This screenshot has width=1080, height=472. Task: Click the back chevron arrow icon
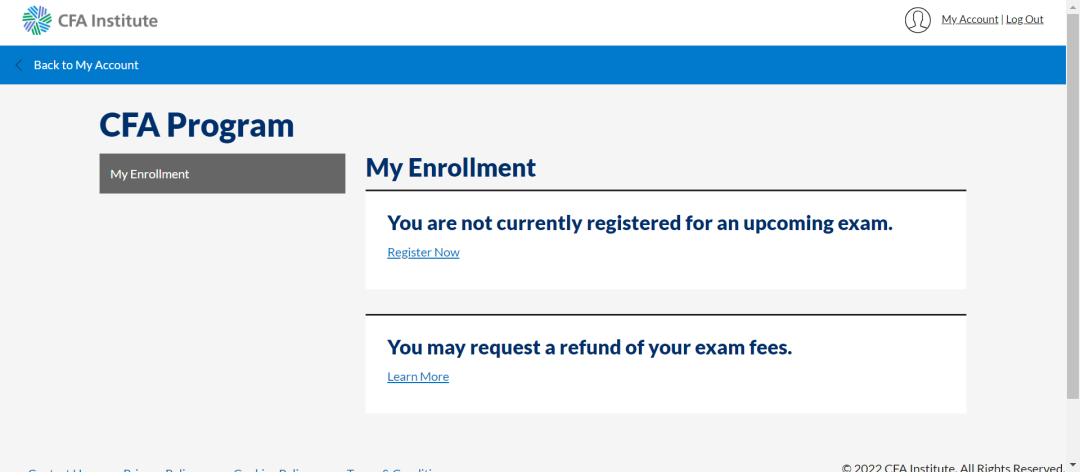coord(18,65)
